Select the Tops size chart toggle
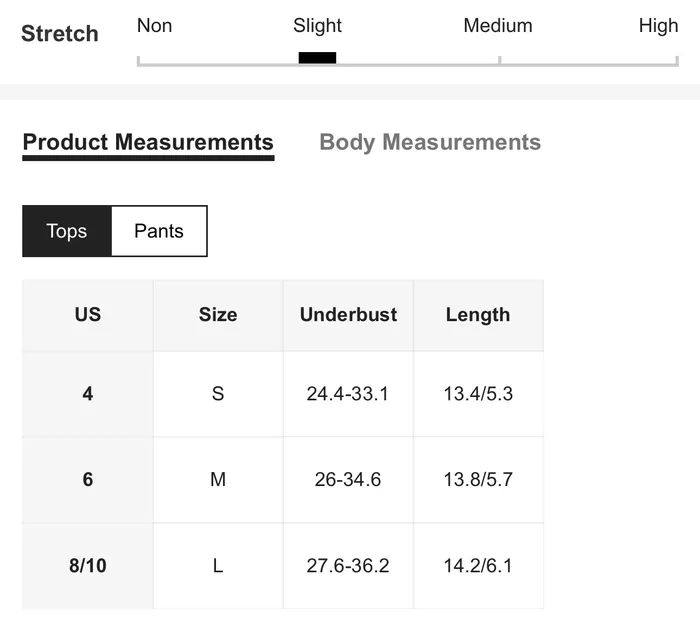 [67, 231]
